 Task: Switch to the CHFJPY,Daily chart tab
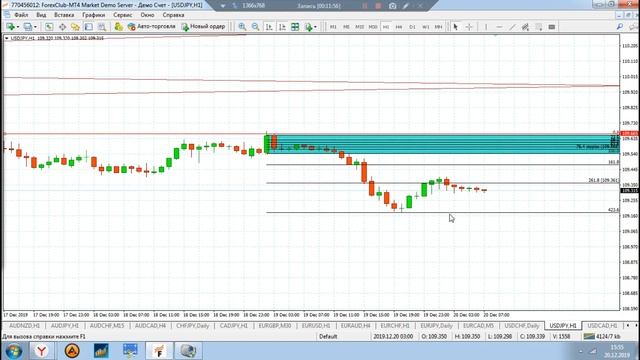tap(192, 326)
